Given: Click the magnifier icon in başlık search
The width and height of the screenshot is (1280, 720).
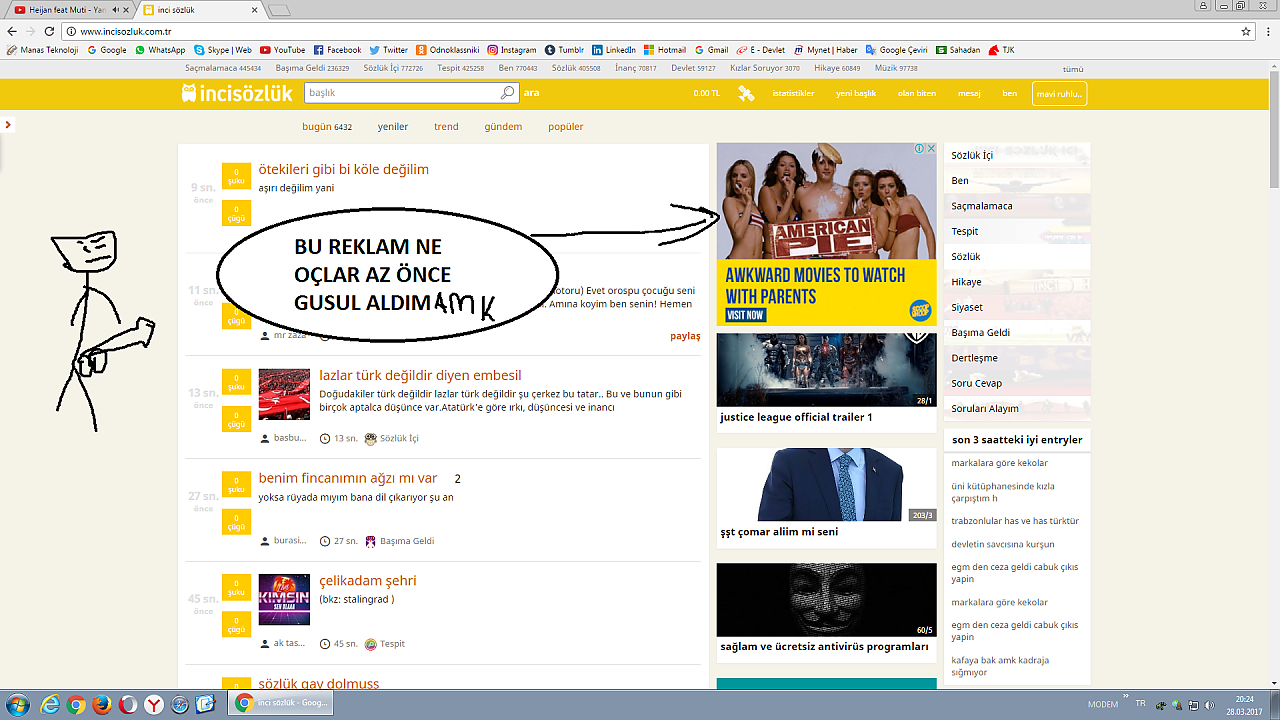Looking at the screenshot, I should (x=508, y=93).
